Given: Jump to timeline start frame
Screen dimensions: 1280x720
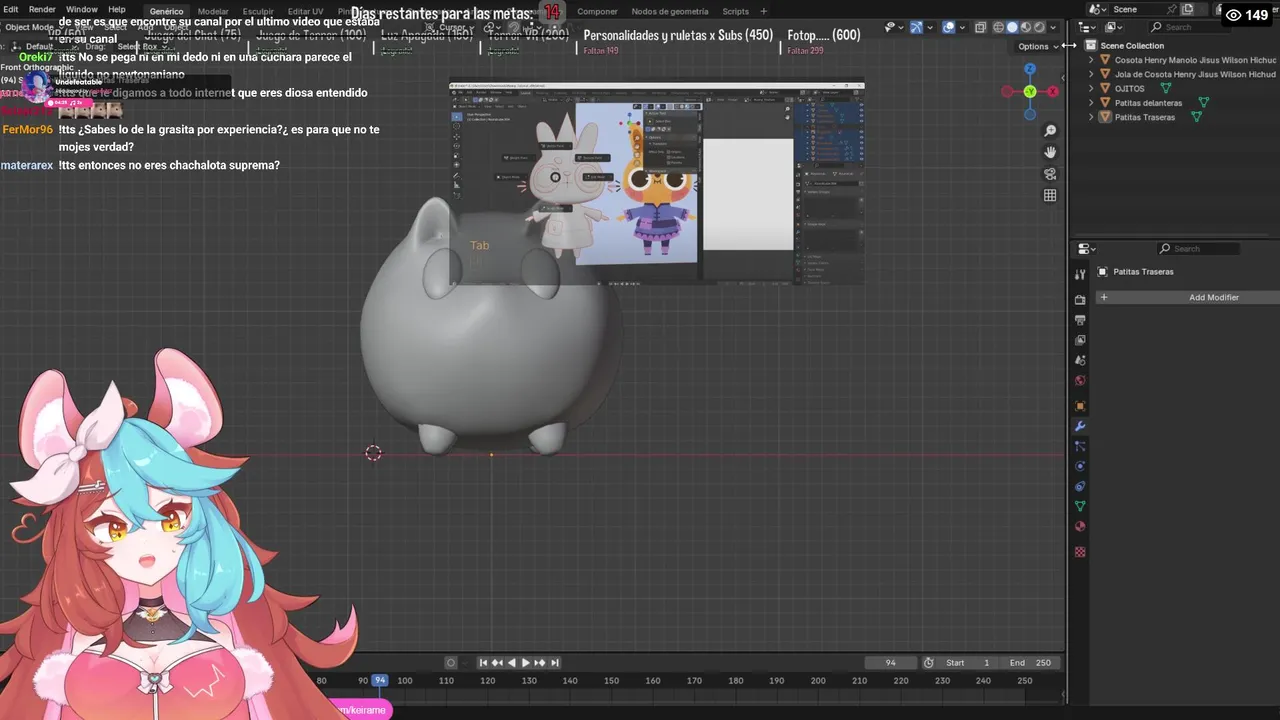Looking at the screenshot, I should [x=483, y=662].
